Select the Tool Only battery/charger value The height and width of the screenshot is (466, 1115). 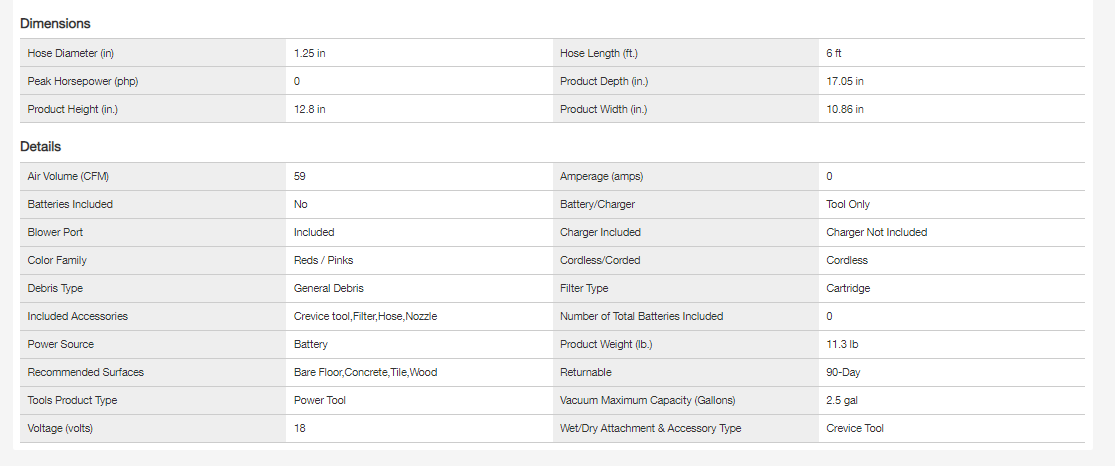tap(848, 204)
